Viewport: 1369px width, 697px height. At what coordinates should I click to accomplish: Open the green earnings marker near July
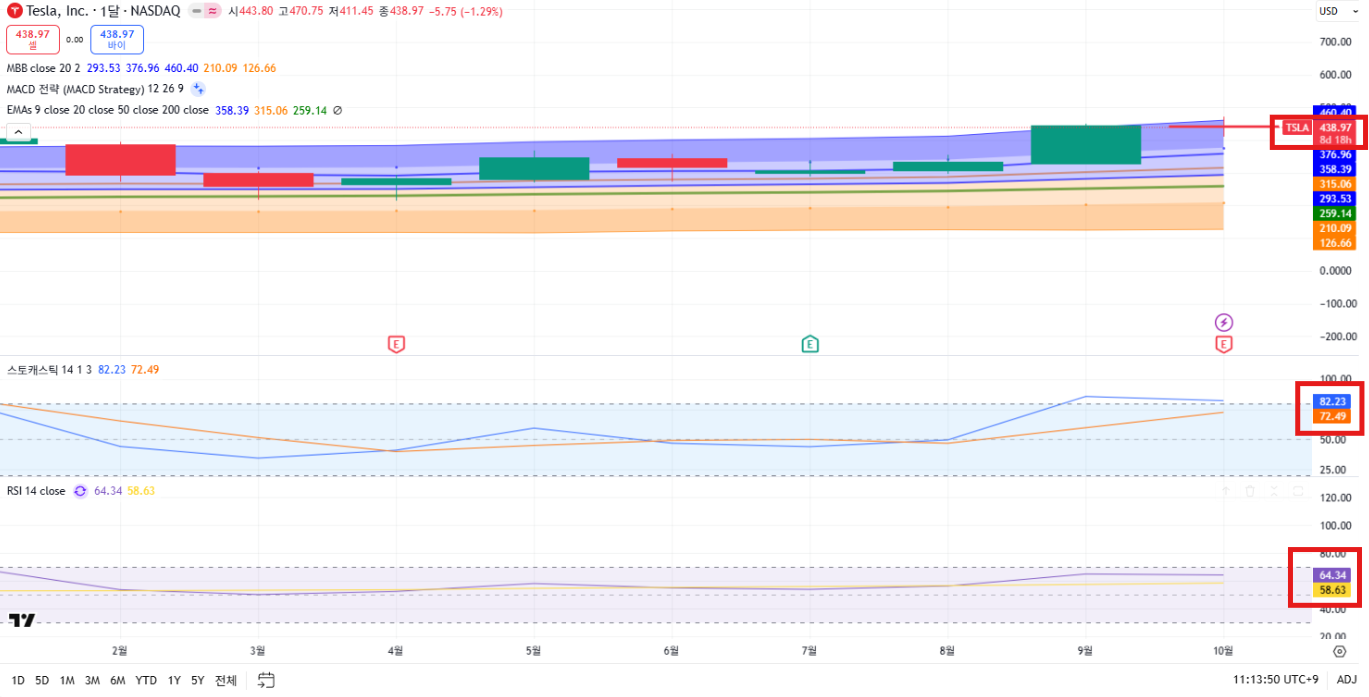810,344
